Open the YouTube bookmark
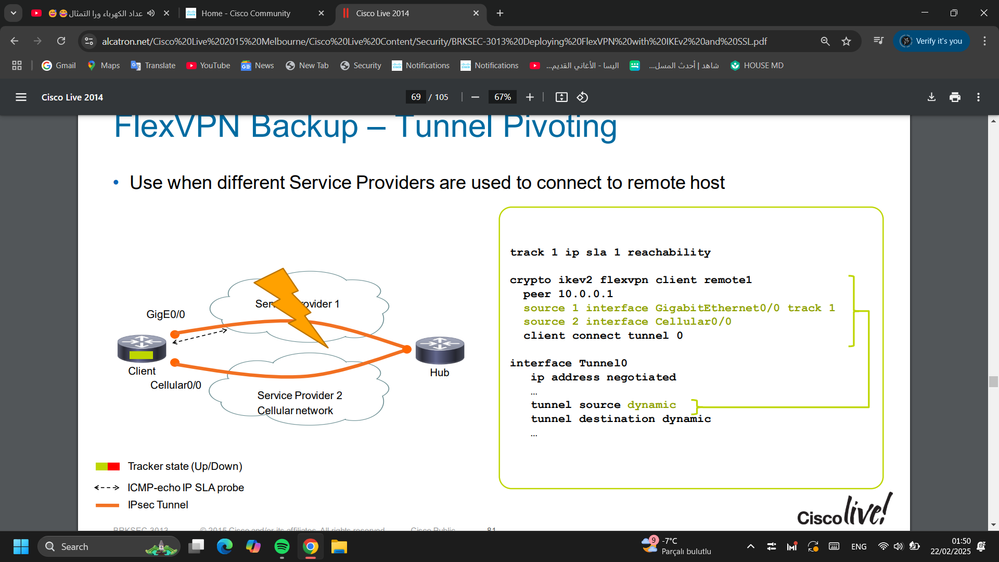Image resolution: width=999 pixels, height=562 pixels. (x=208, y=65)
